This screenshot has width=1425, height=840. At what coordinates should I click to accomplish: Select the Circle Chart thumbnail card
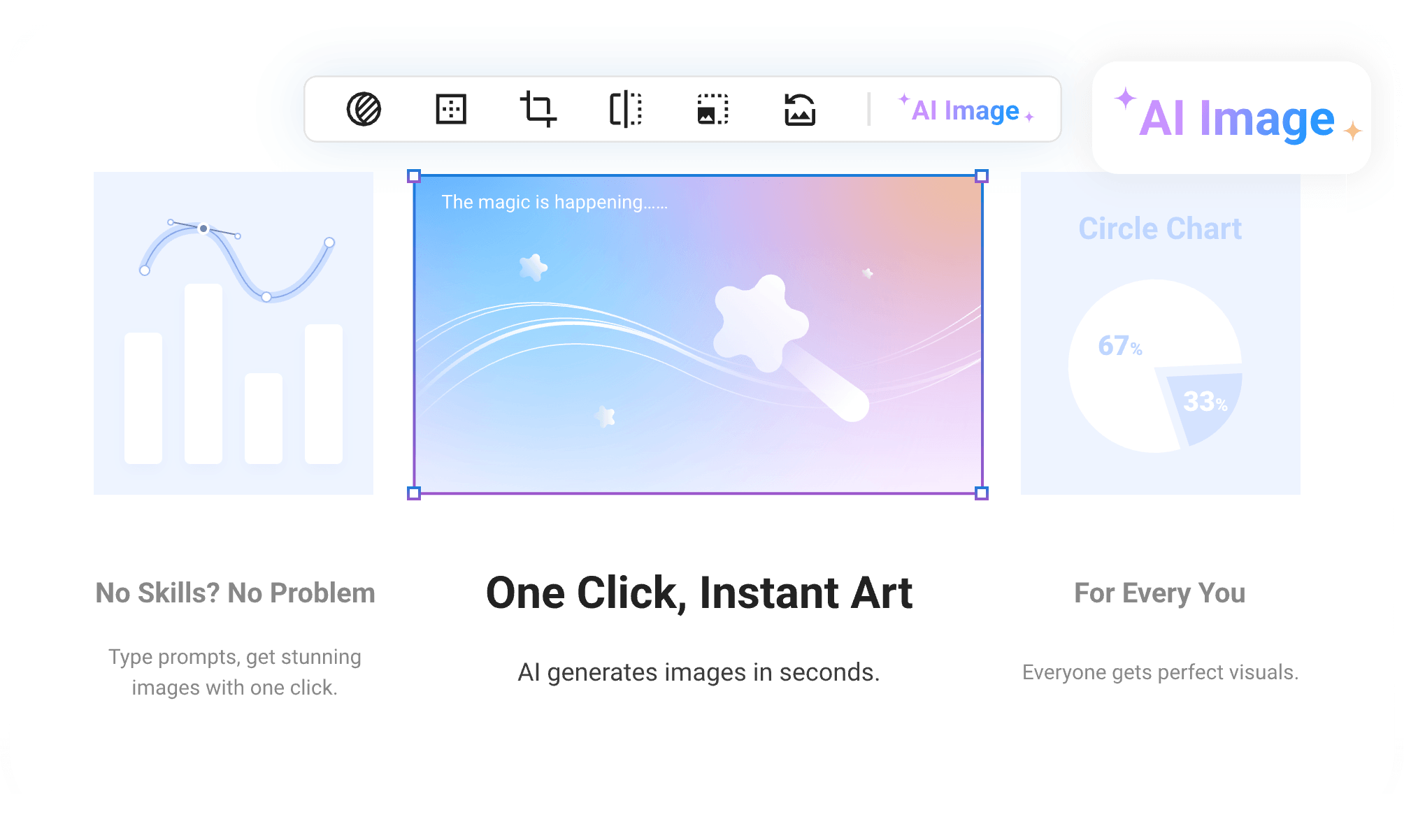click(1160, 333)
